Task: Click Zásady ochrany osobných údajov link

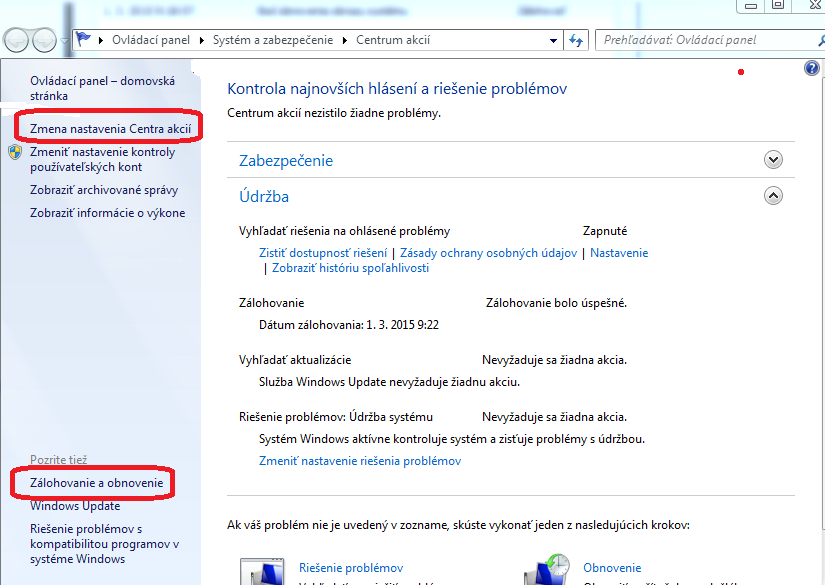Action: tap(488, 253)
